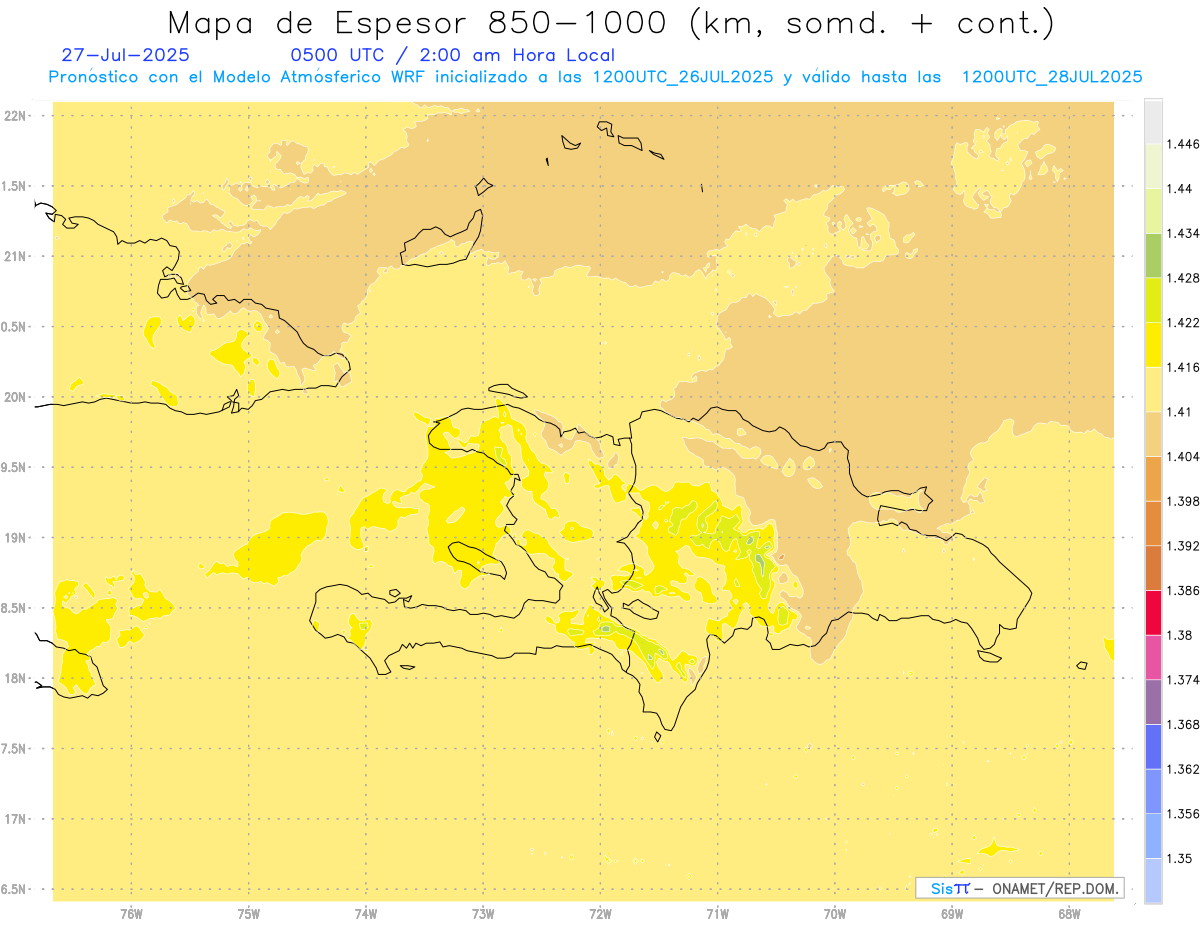The image size is (1200, 927).
Task: Pick the orange legend swatch between 1.398 and 1.404
Action: [x=1153, y=478]
